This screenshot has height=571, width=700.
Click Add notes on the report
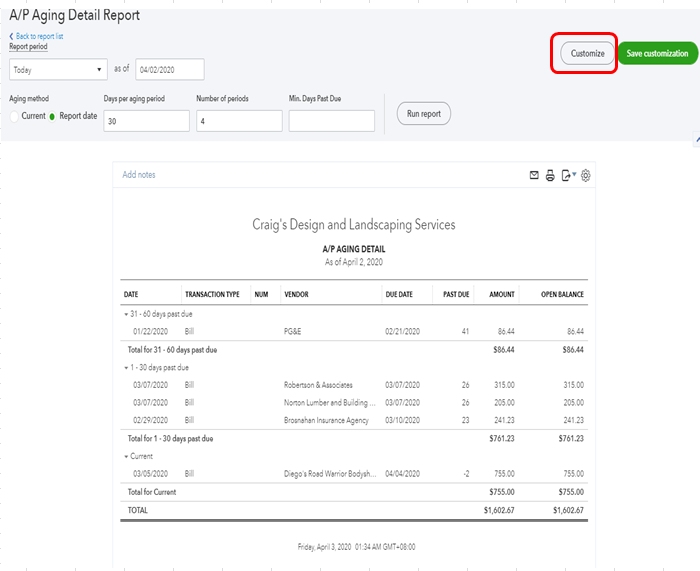coord(139,175)
